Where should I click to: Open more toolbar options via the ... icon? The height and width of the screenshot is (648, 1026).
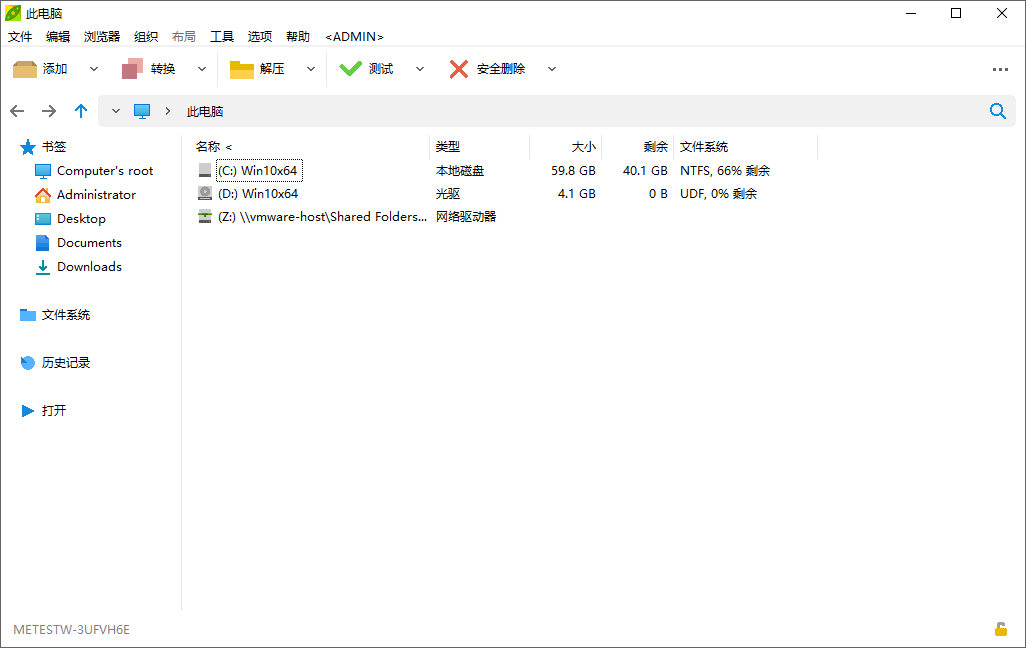(x=1001, y=68)
